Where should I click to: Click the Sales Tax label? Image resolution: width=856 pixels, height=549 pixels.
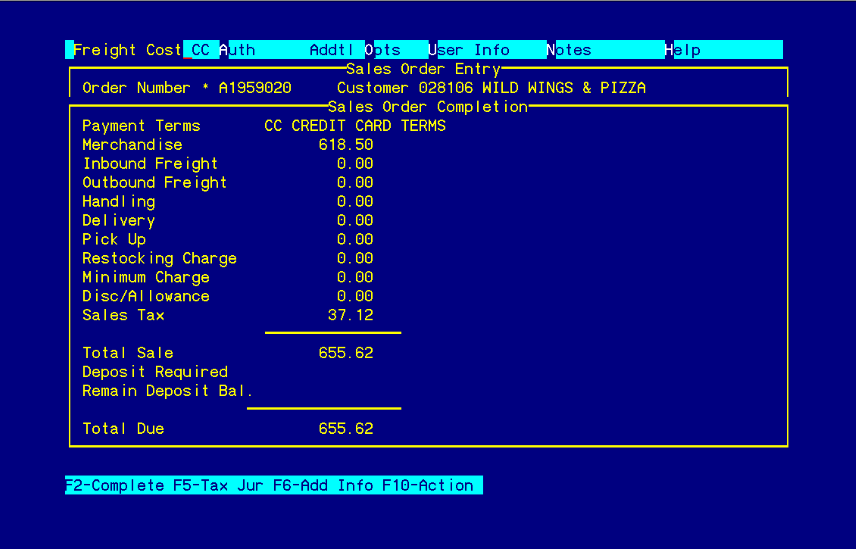123,315
